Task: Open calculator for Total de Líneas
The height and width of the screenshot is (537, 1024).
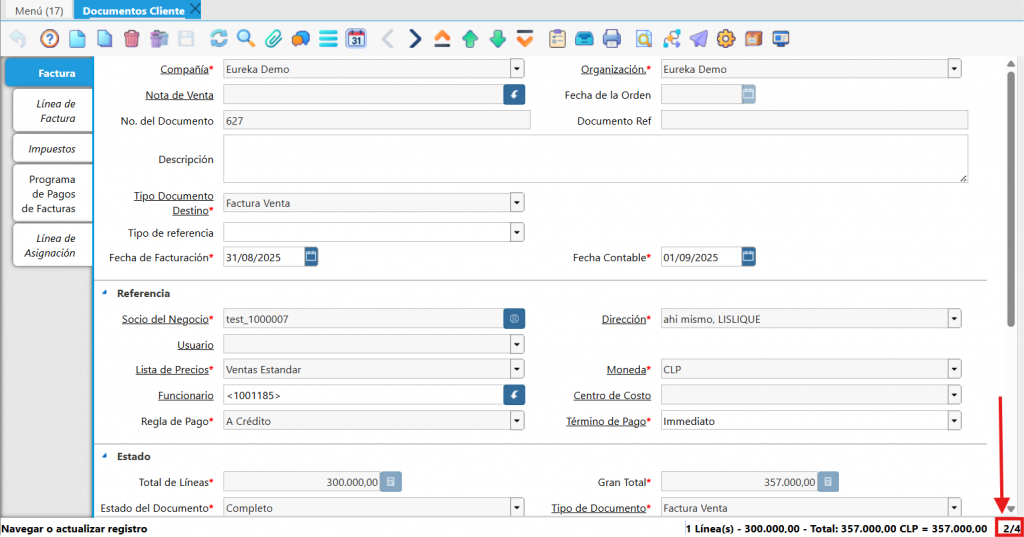Action: point(390,482)
